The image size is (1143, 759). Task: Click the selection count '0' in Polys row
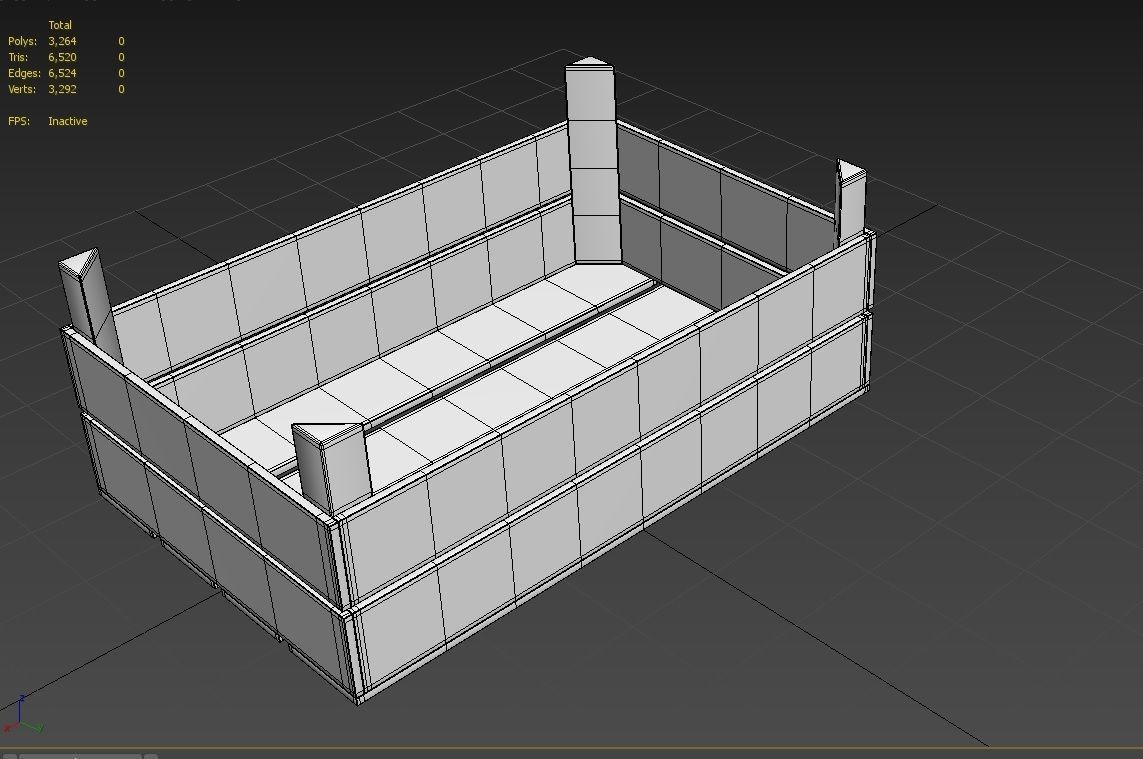pos(121,42)
